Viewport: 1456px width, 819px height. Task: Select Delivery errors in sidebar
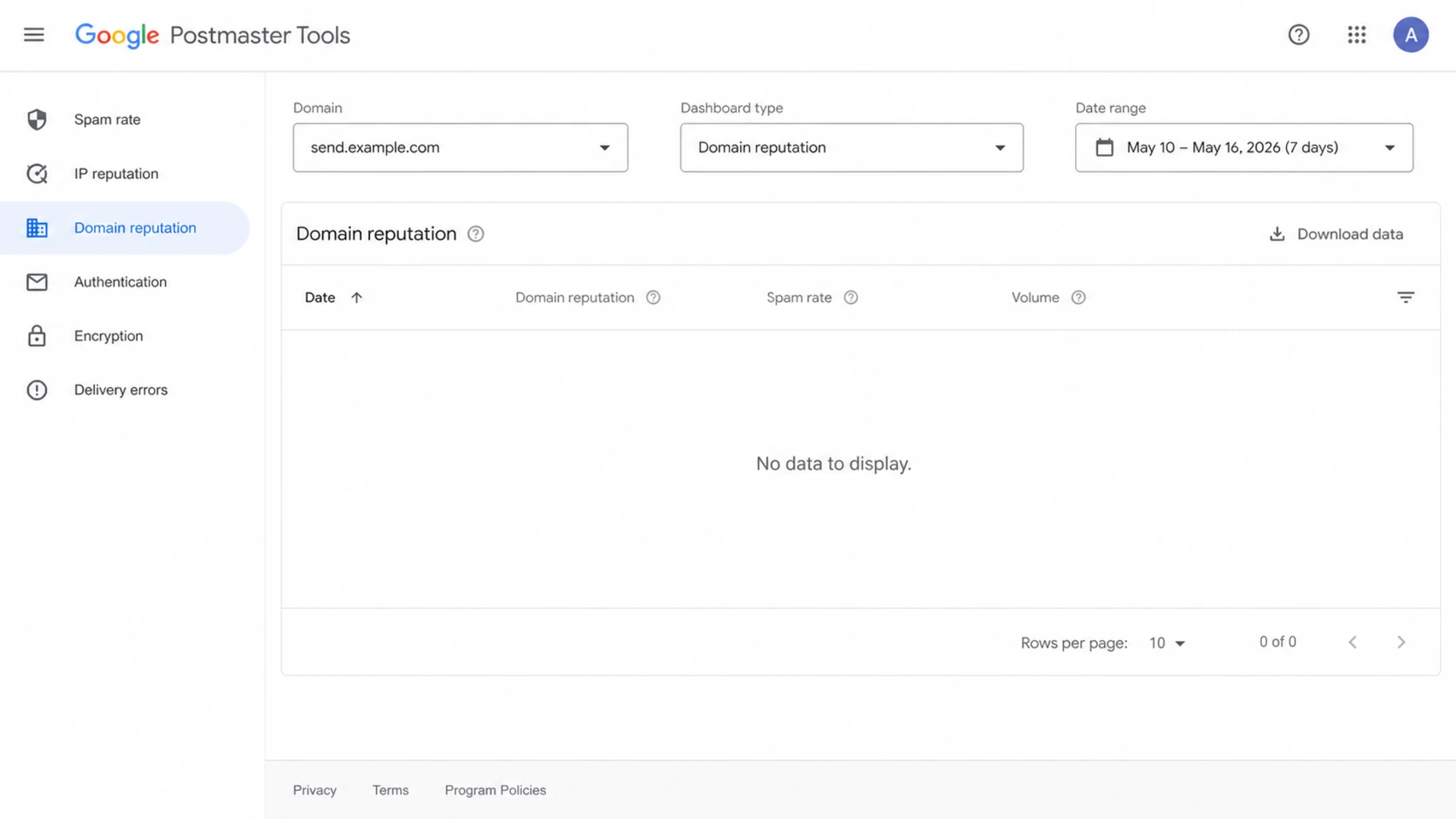[125, 390]
